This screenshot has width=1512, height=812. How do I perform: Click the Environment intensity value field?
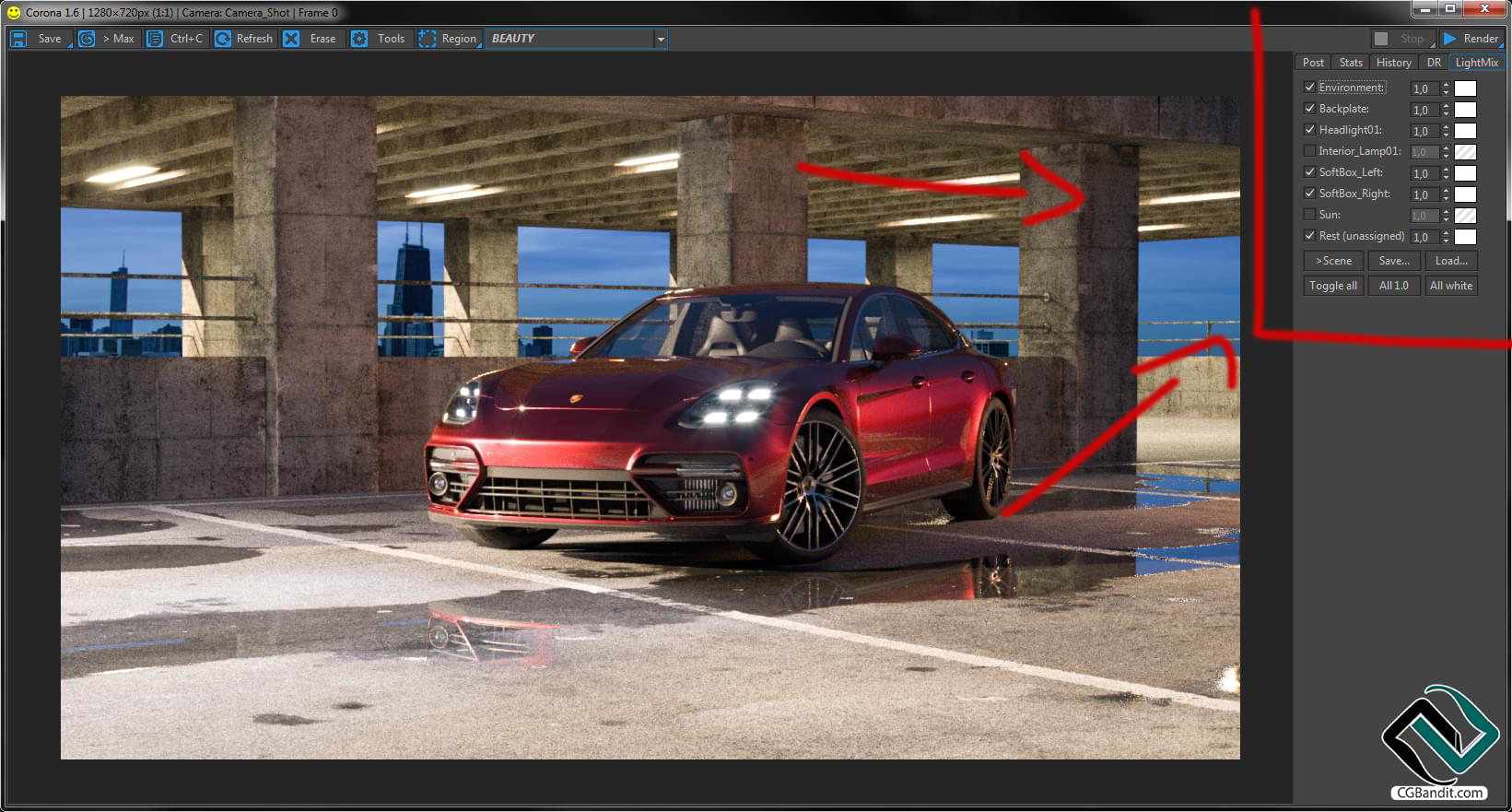coord(1425,88)
